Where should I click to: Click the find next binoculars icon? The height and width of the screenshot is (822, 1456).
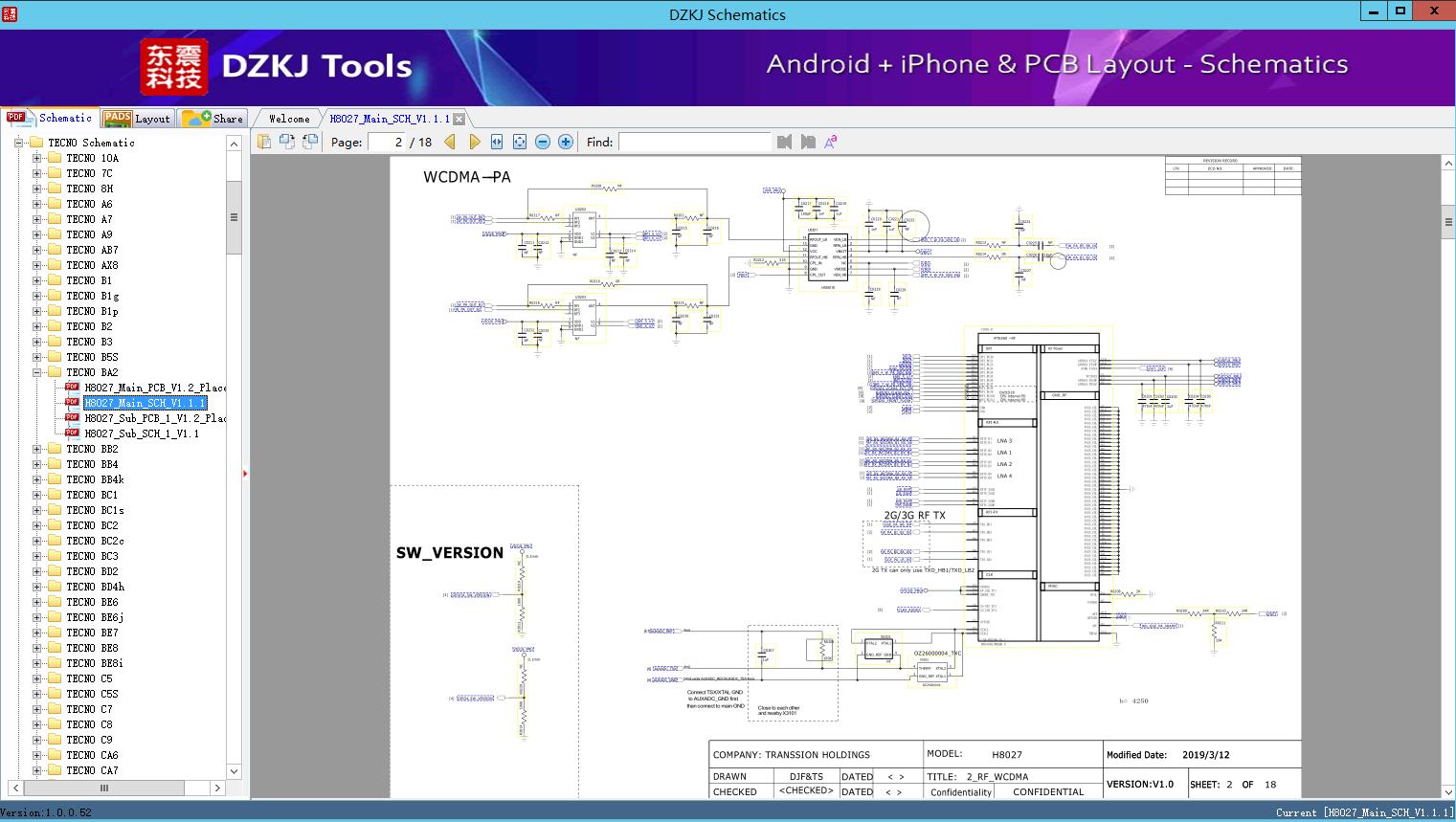[x=808, y=142]
